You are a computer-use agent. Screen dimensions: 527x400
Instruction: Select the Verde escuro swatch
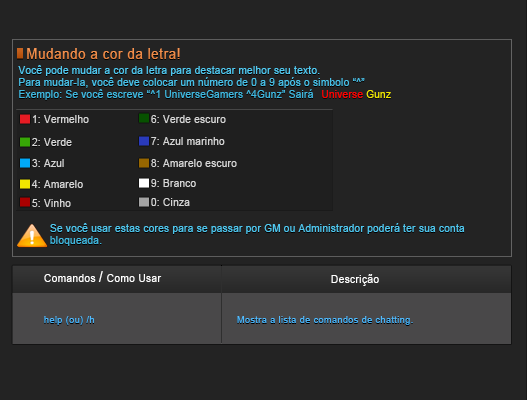click(x=144, y=118)
